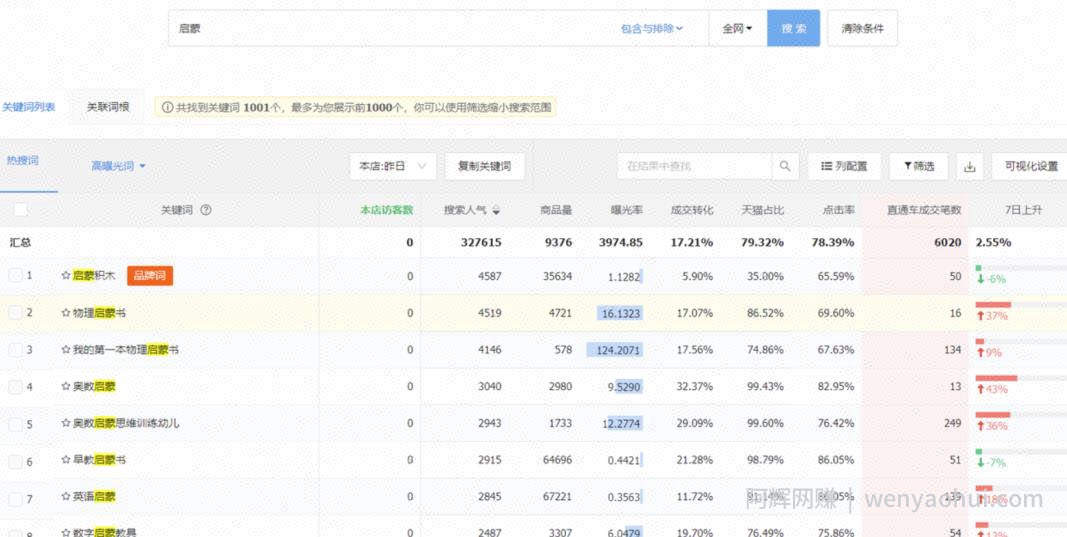The image size is (1067, 537).
Task: Click the summary value 327615
Action: coord(481,242)
